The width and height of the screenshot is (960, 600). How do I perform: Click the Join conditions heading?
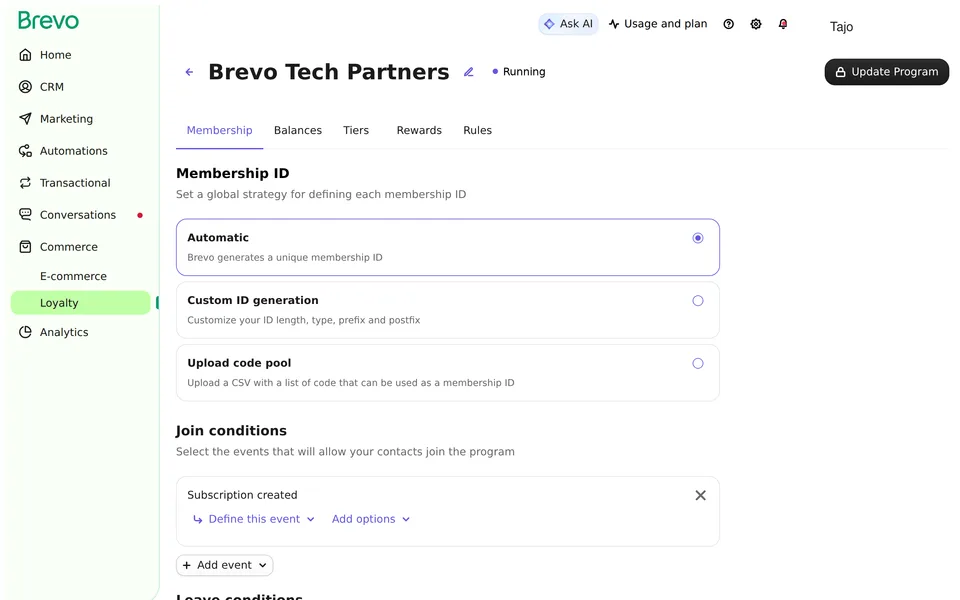click(231, 431)
